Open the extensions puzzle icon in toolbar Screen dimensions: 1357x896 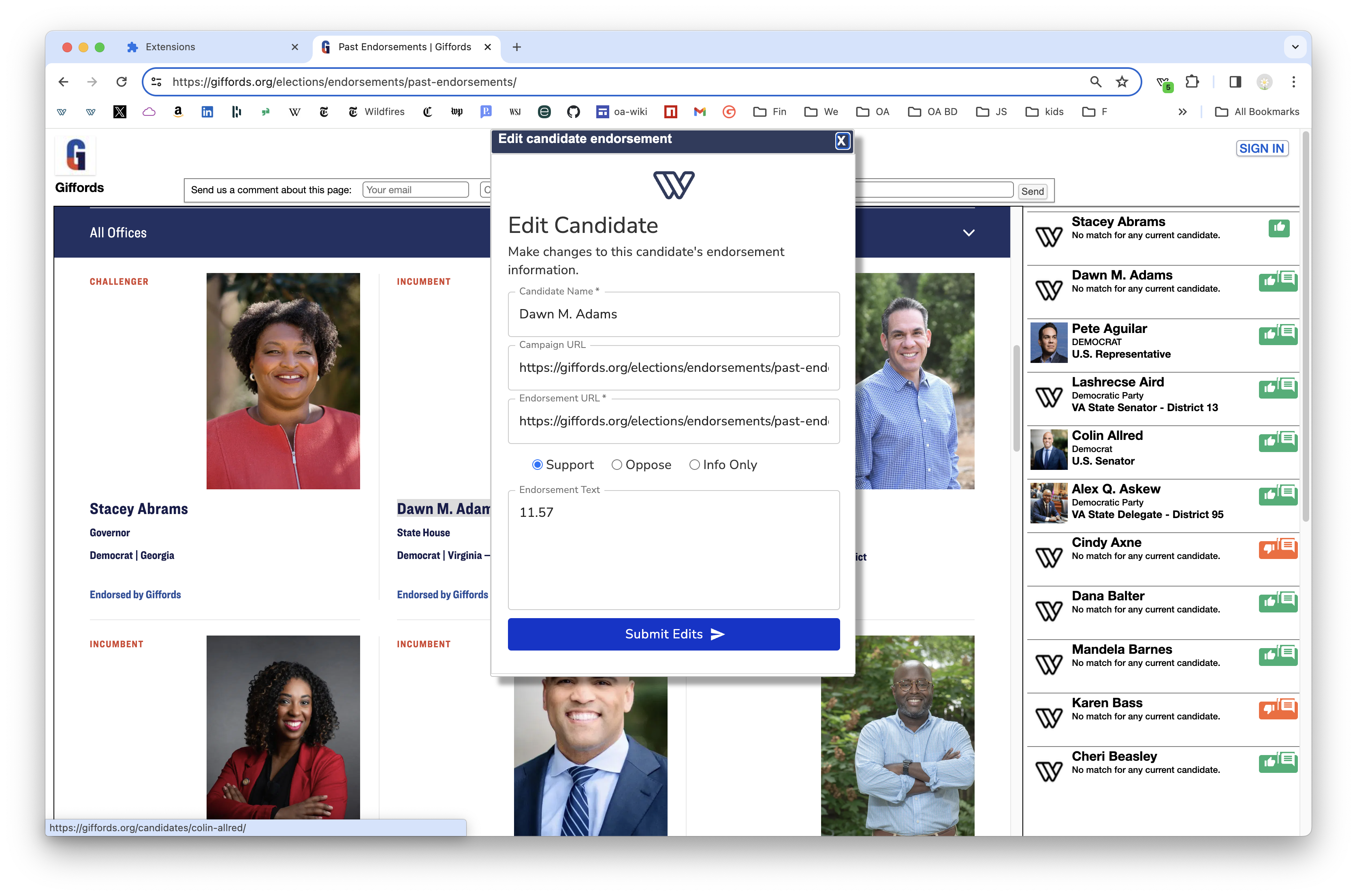(1192, 82)
